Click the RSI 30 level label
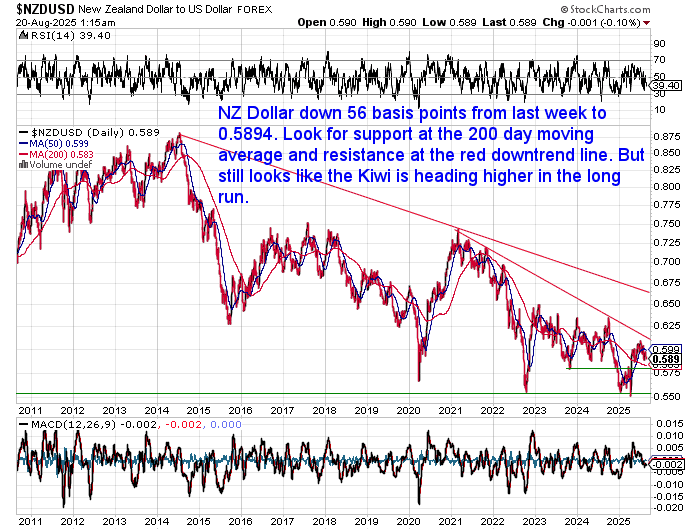Image resolution: width=700 pixels, height=530 pixels. (x=659, y=93)
